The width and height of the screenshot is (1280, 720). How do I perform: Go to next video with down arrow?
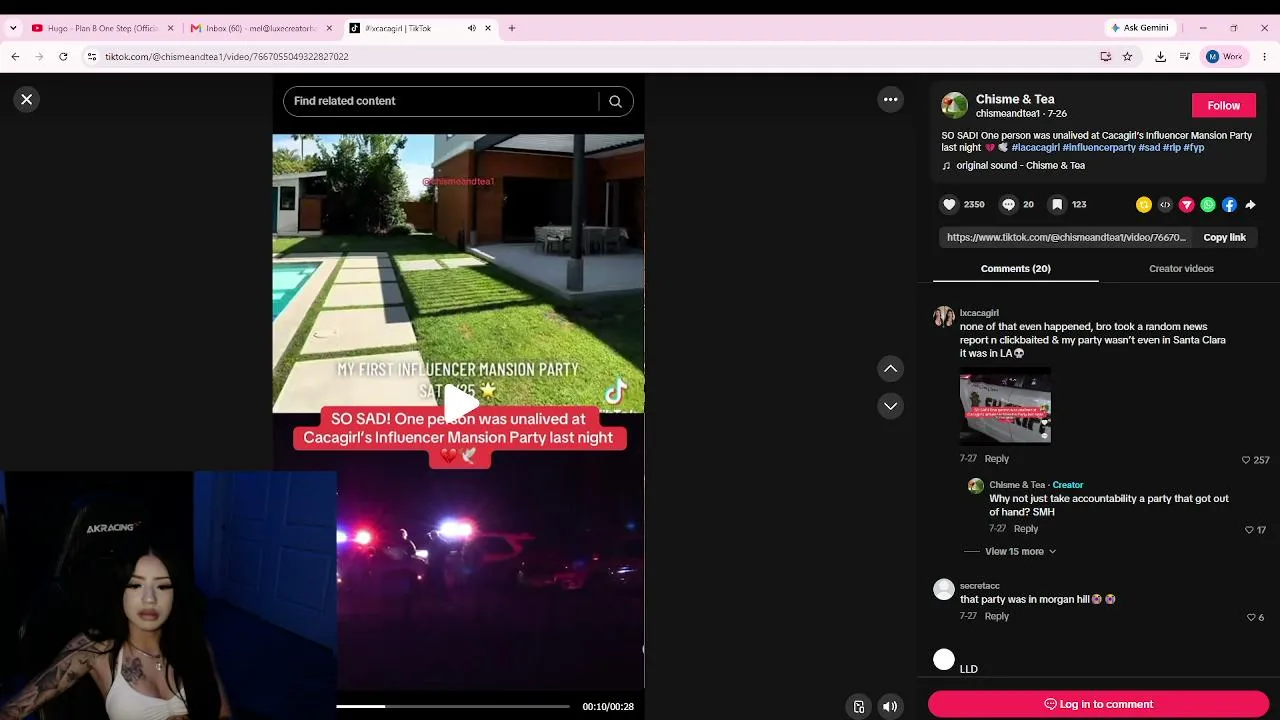[x=890, y=406]
